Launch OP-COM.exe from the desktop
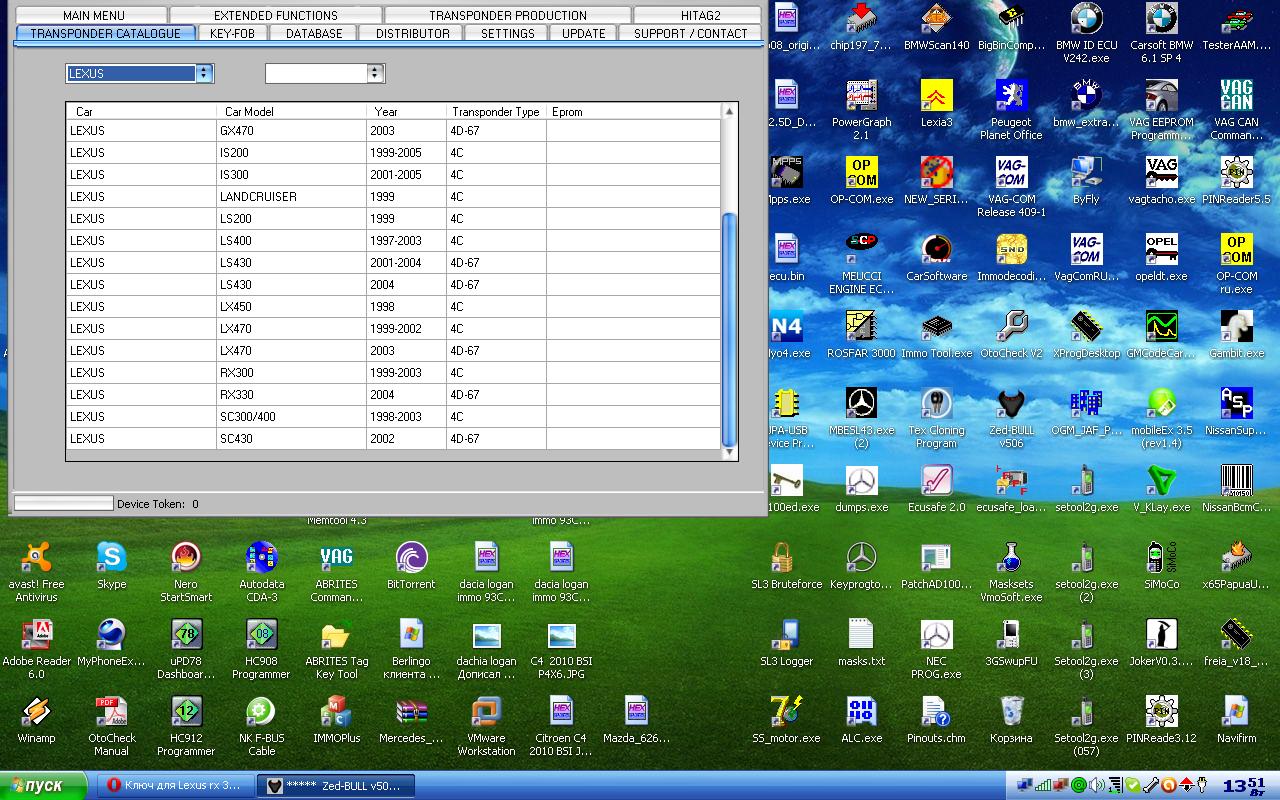The image size is (1280, 800). tap(861, 174)
